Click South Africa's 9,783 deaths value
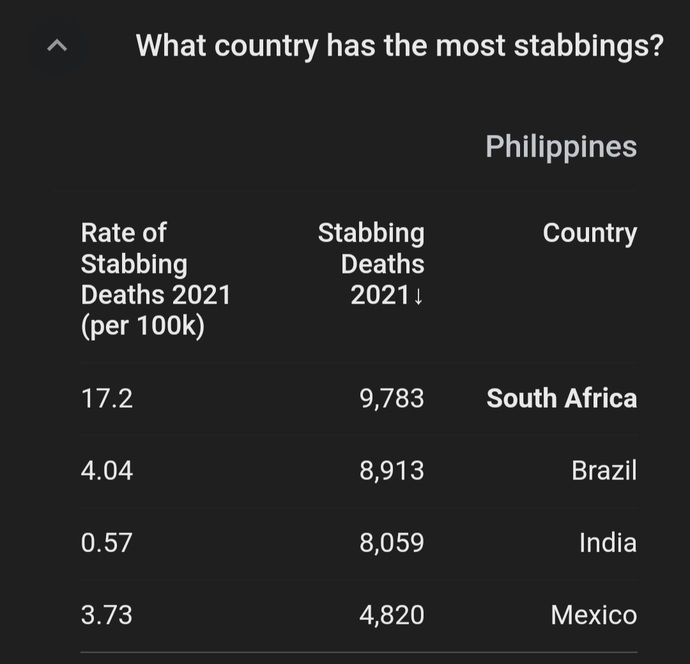The image size is (690, 664). point(392,399)
